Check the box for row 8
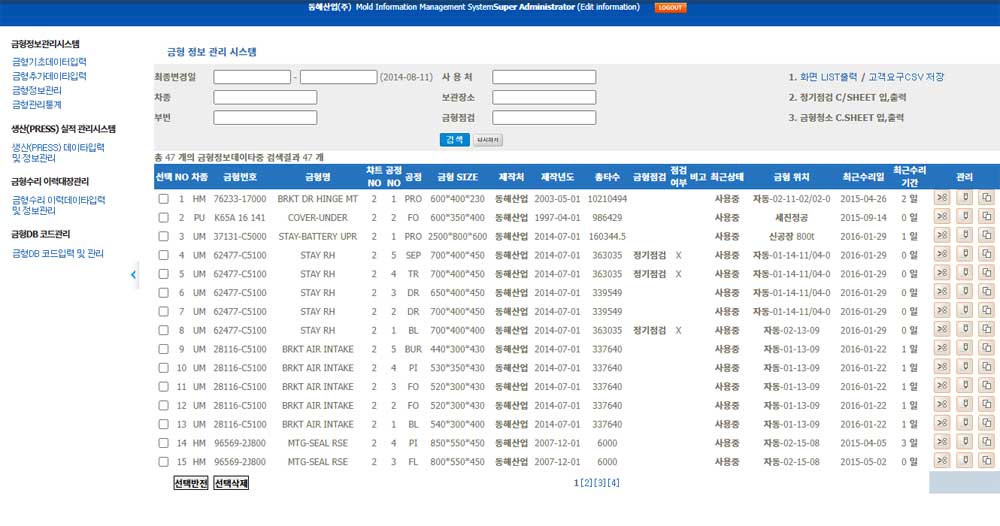The height and width of the screenshot is (526, 1000). click(x=164, y=330)
